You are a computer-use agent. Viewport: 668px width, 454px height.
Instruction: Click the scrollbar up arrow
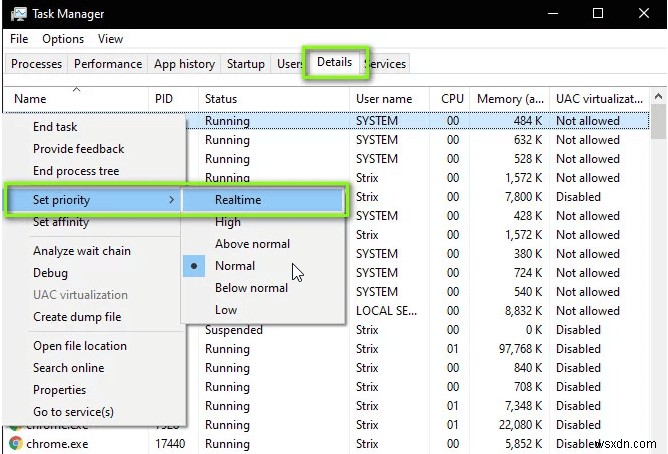click(x=659, y=97)
